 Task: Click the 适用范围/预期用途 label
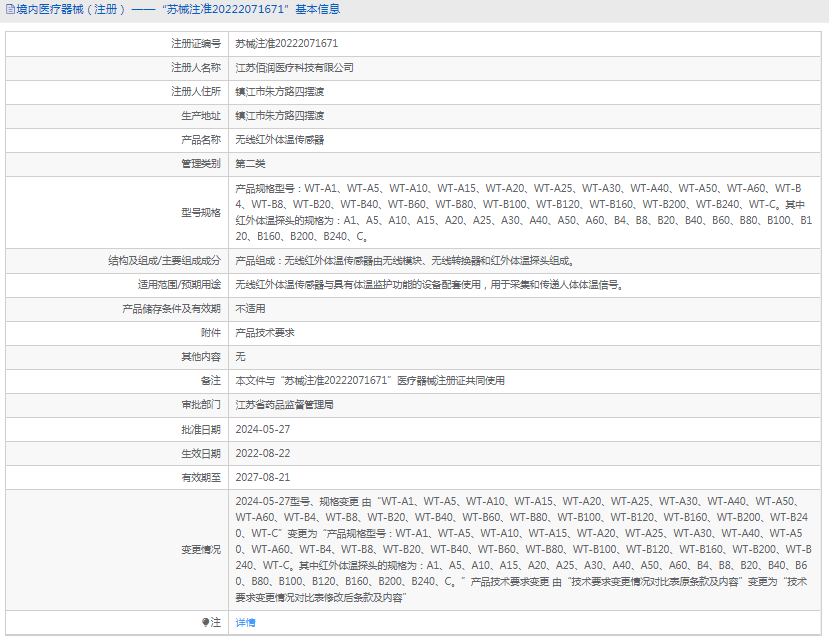(x=179, y=285)
